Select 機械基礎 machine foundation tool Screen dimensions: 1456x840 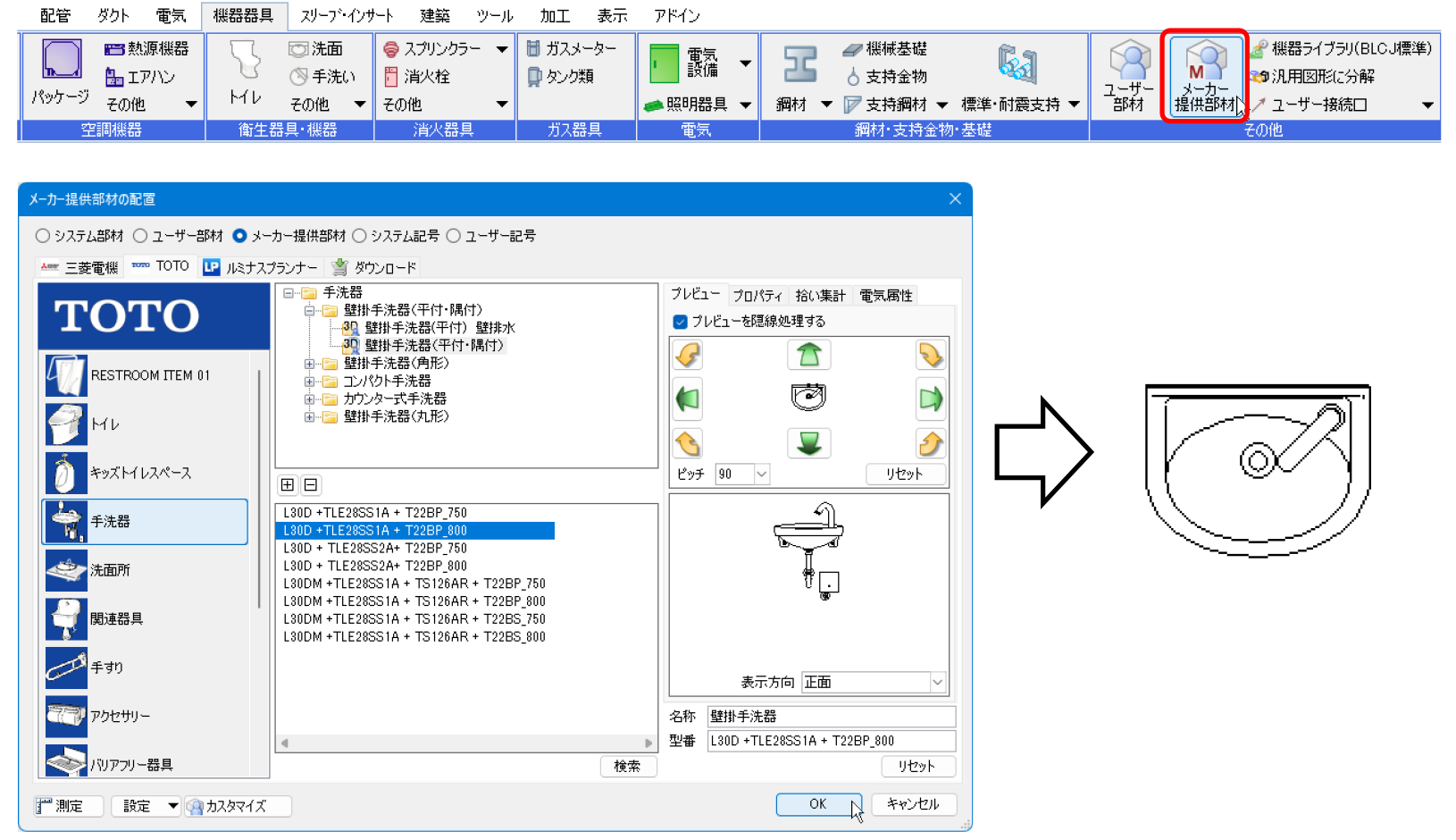click(x=884, y=48)
